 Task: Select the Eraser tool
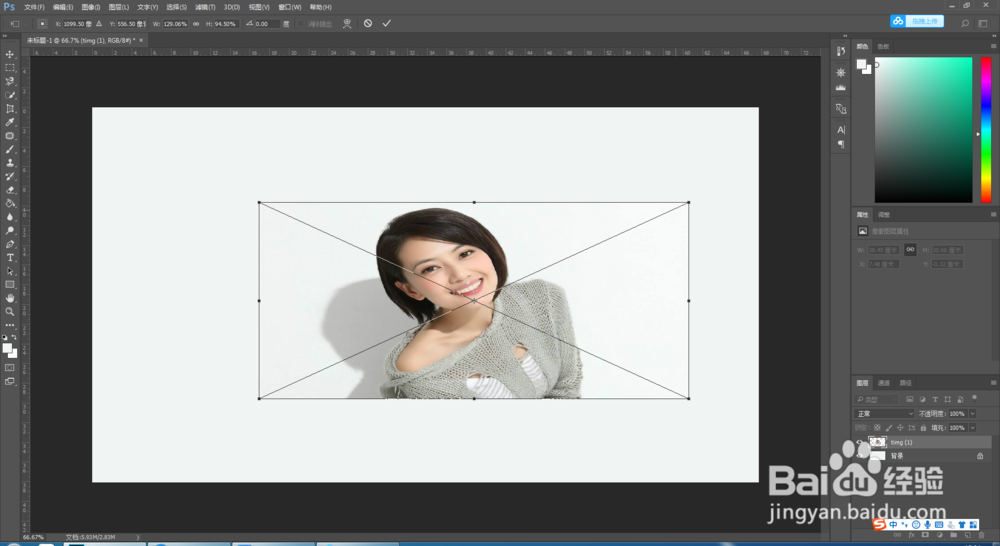pos(10,190)
